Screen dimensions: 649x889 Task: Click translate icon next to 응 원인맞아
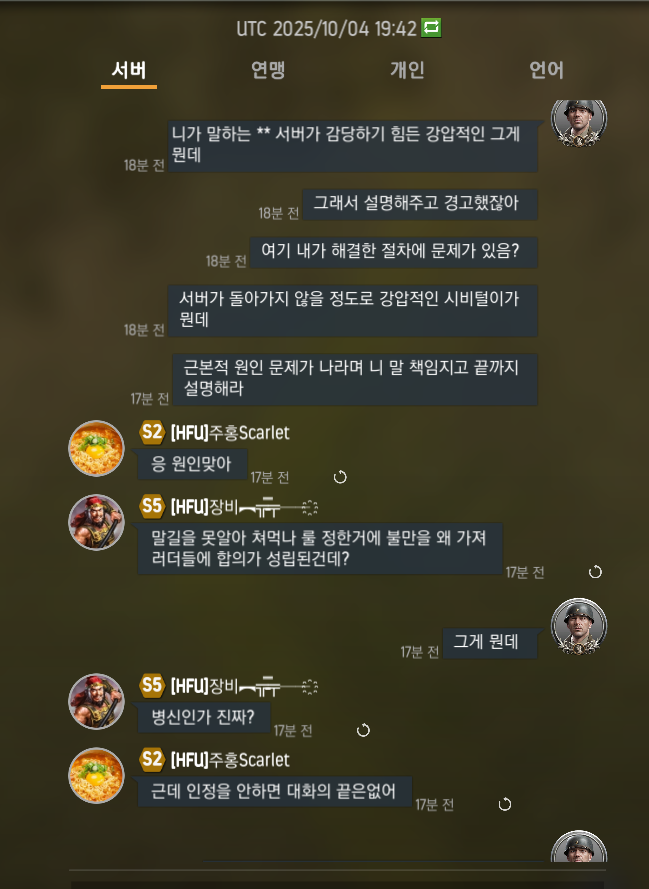pyautogui.click(x=340, y=477)
